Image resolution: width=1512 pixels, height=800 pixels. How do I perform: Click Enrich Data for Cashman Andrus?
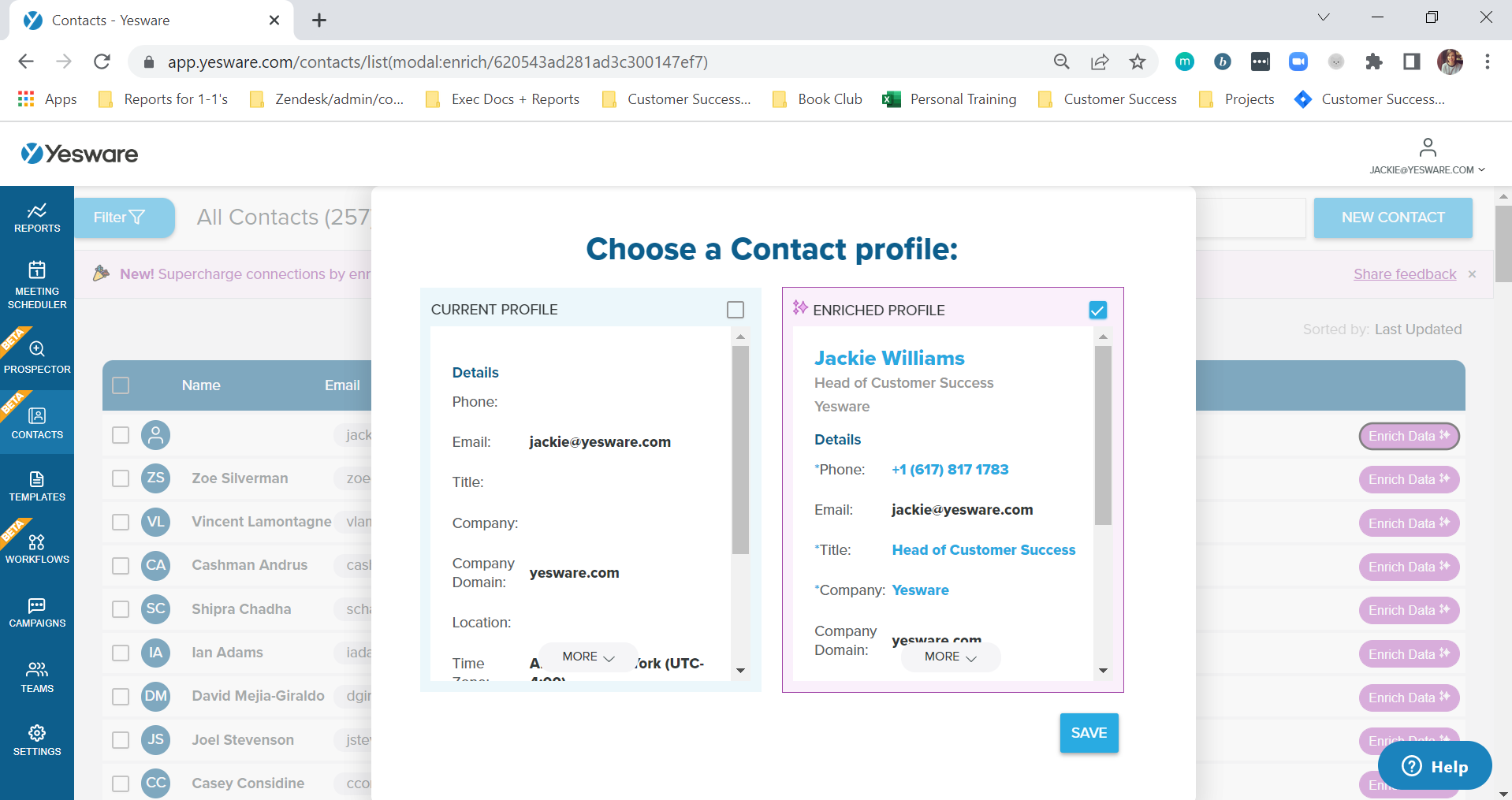click(1409, 567)
